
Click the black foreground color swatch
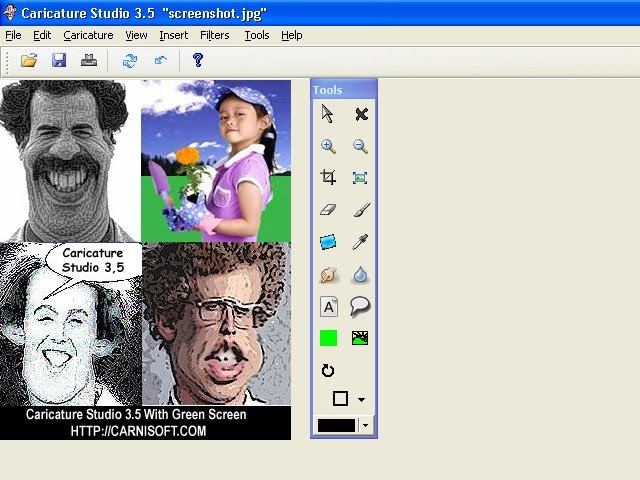[x=336, y=425]
